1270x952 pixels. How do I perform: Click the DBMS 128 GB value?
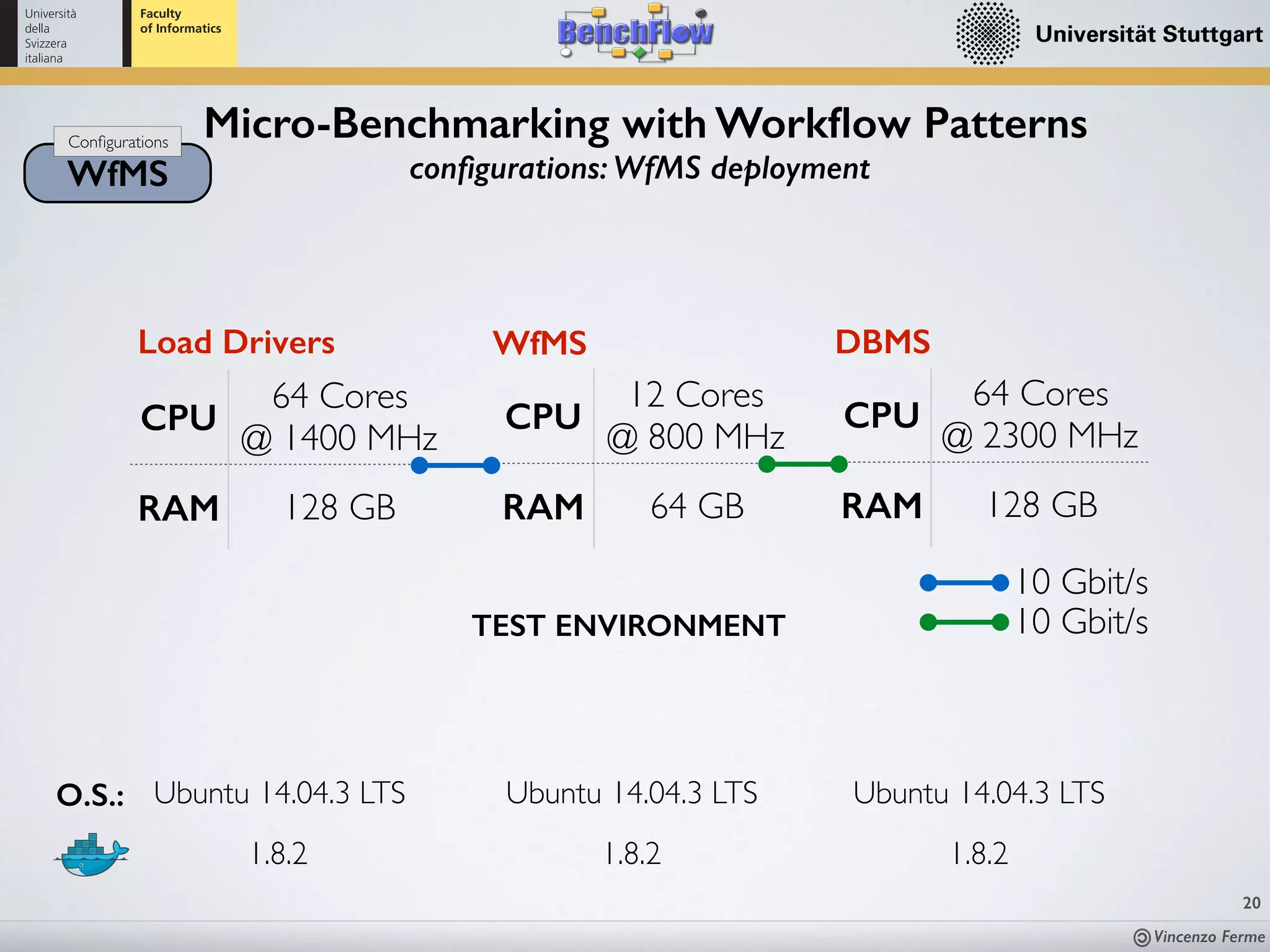pos(1042,505)
